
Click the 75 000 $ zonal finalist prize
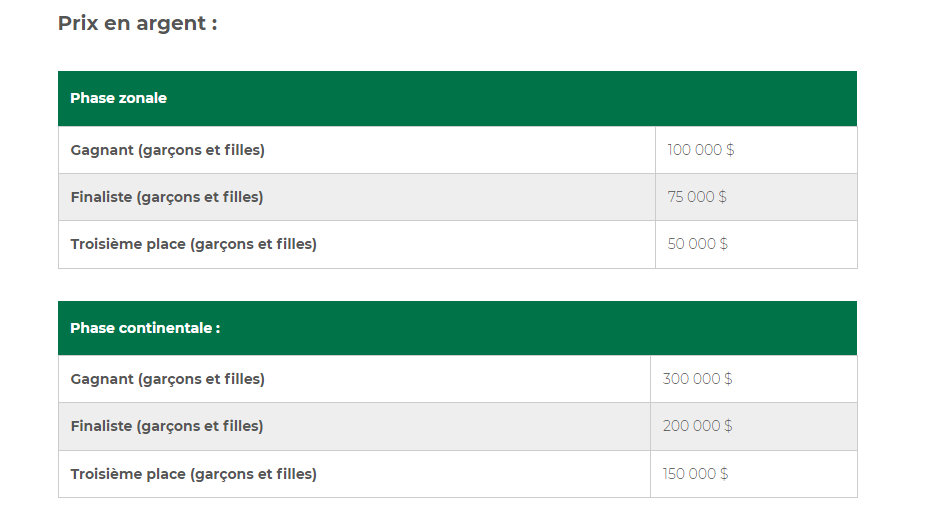coord(697,197)
